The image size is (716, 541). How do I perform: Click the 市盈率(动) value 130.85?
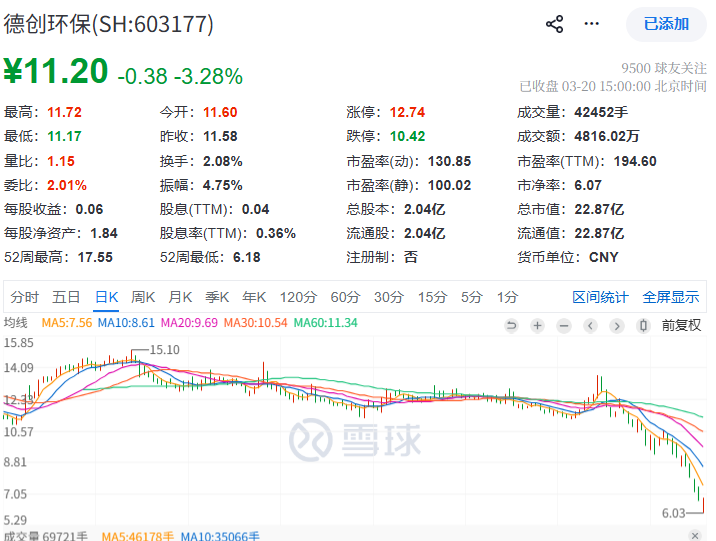pyautogui.click(x=449, y=161)
